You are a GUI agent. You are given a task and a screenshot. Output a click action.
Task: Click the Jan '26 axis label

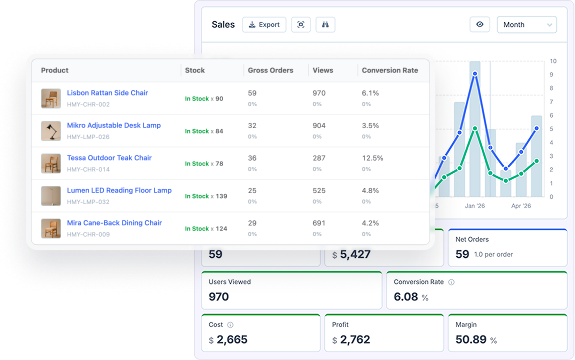pyautogui.click(x=475, y=206)
